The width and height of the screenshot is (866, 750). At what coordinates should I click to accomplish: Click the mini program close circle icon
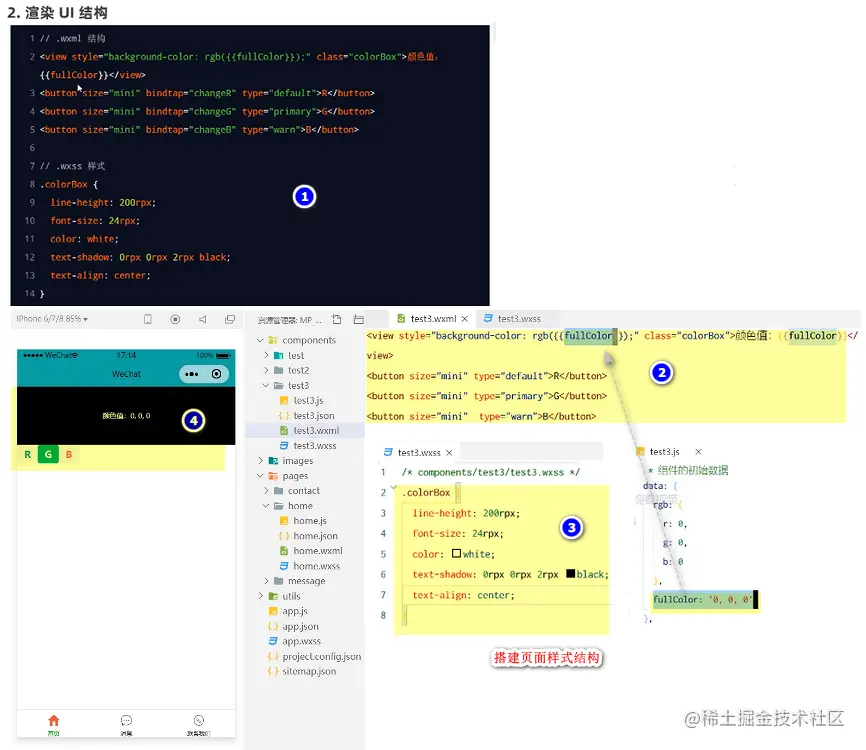tap(216, 374)
